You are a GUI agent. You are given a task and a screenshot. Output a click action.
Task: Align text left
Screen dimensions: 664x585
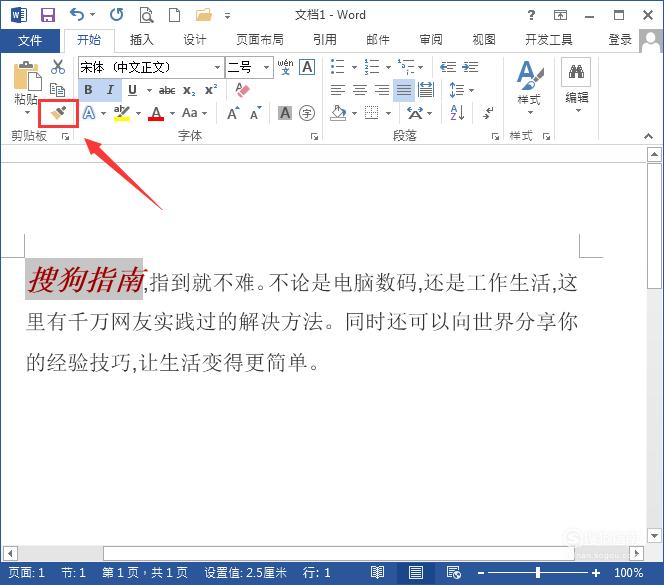[x=338, y=90]
